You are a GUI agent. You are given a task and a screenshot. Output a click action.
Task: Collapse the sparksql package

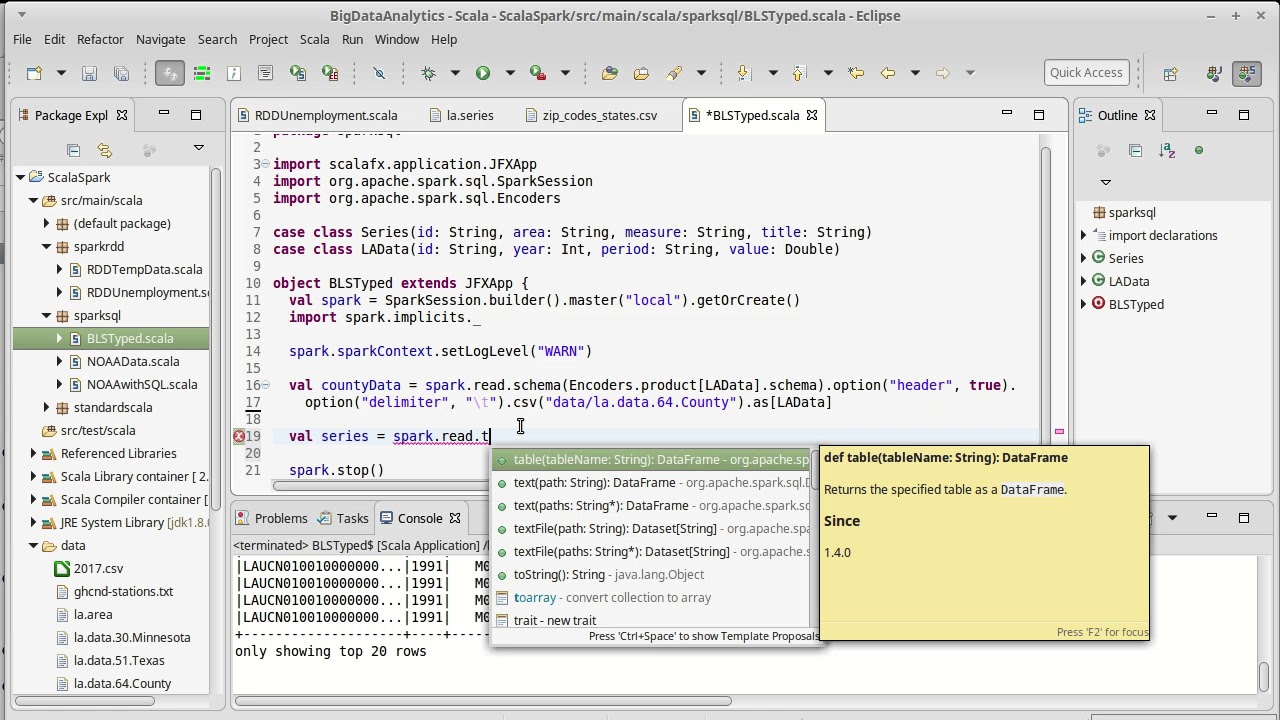point(46,316)
